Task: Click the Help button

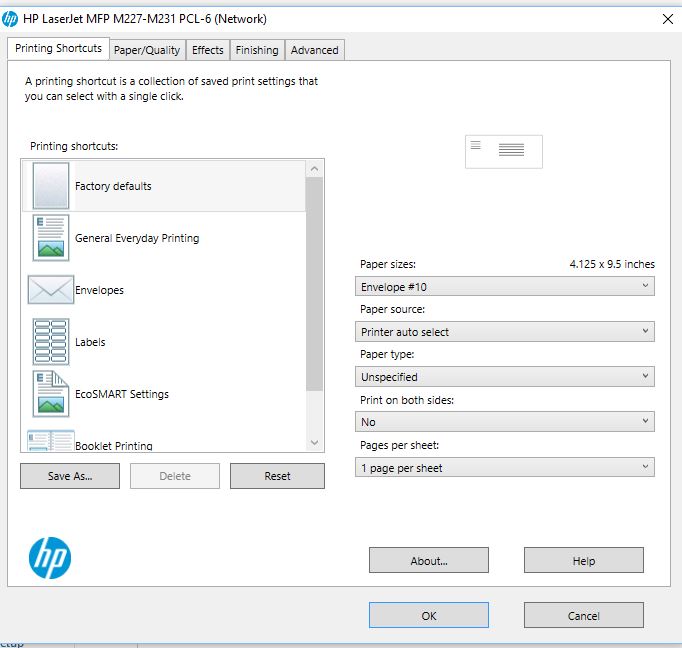Action: coord(584,560)
